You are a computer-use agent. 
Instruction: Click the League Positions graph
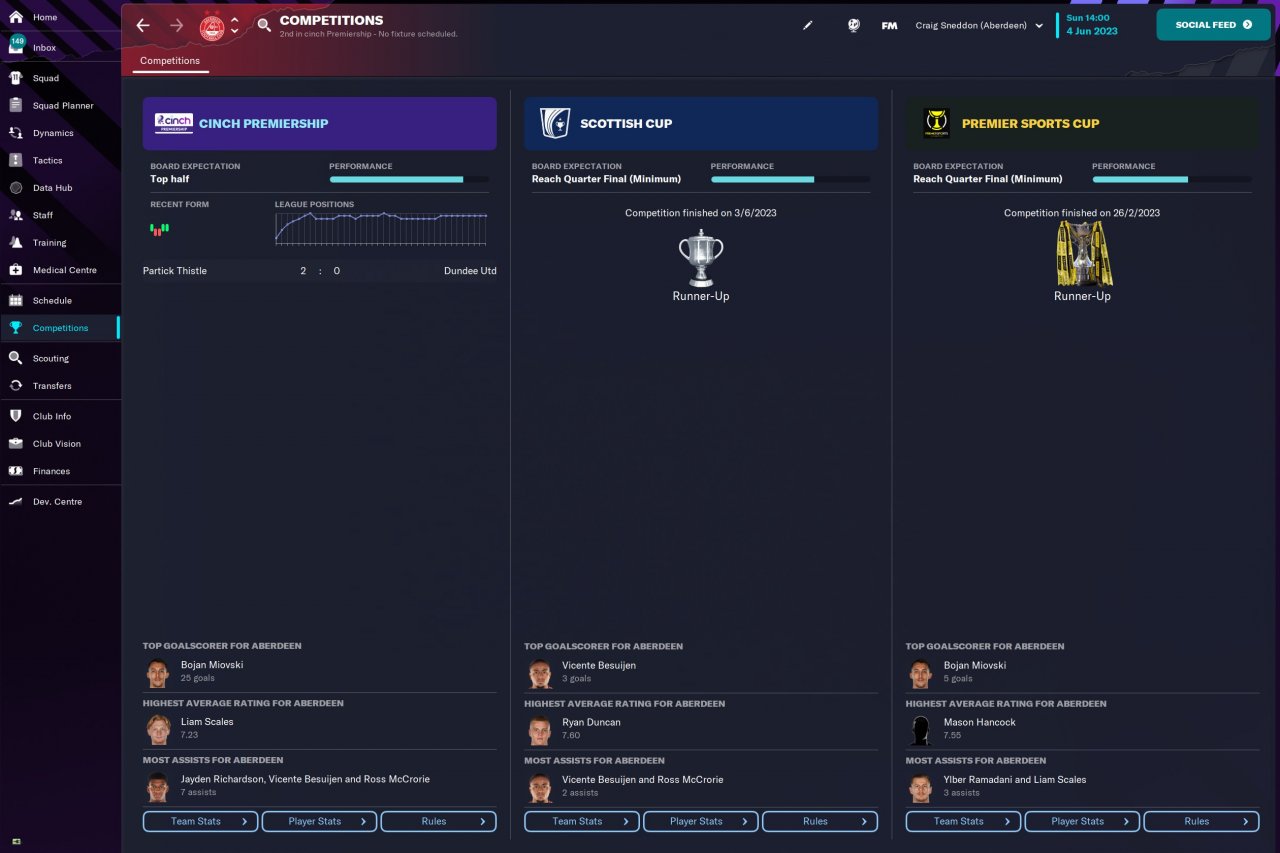click(x=381, y=228)
